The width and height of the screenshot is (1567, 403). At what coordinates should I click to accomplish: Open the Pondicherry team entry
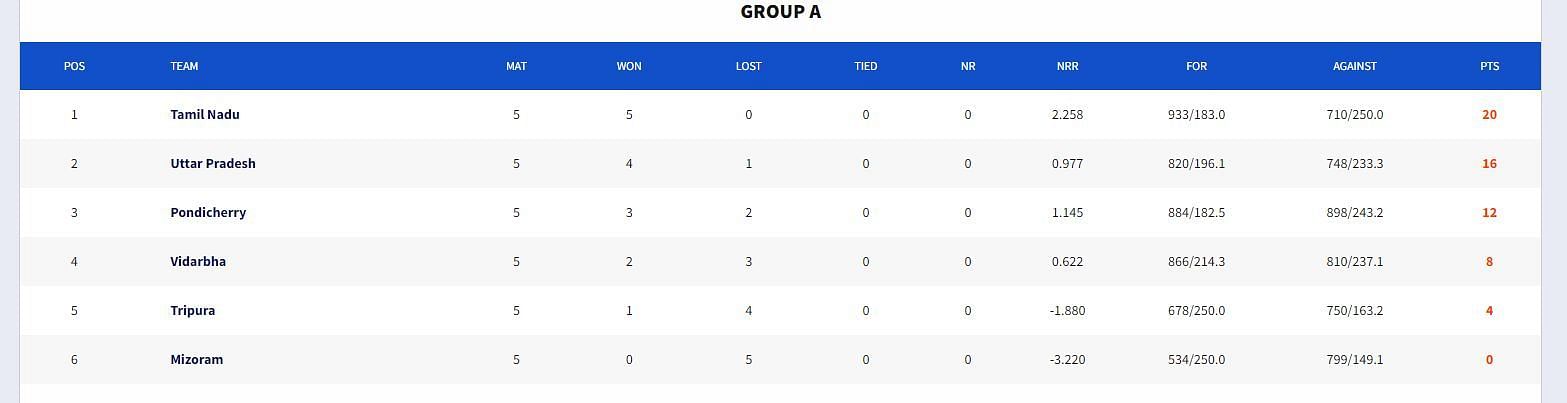coord(208,212)
